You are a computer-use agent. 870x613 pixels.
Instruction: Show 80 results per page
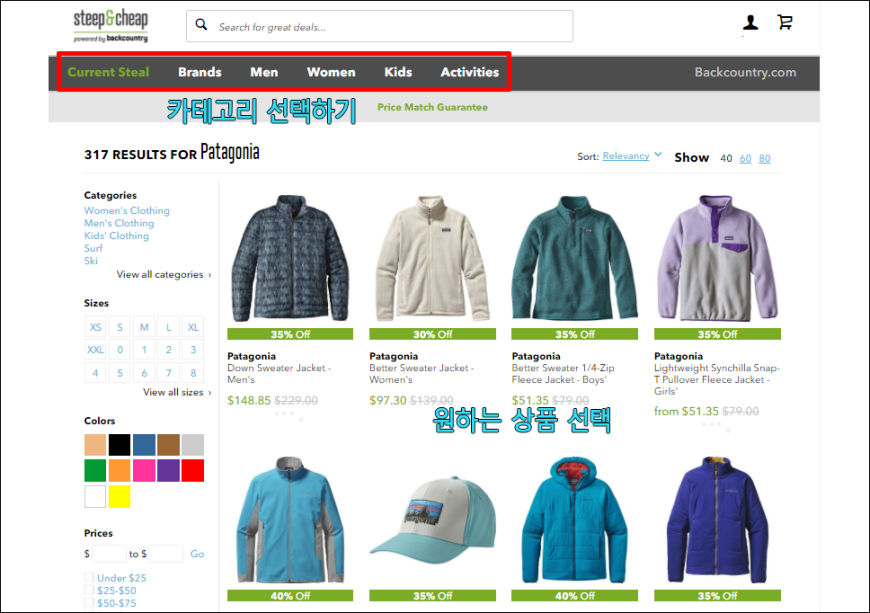(765, 159)
